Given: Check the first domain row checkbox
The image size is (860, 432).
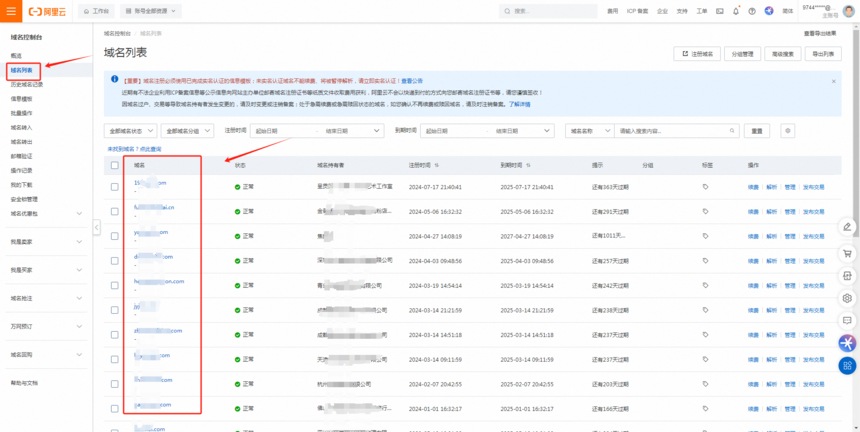Looking at the screenshot, I should [x=115, y=186].
